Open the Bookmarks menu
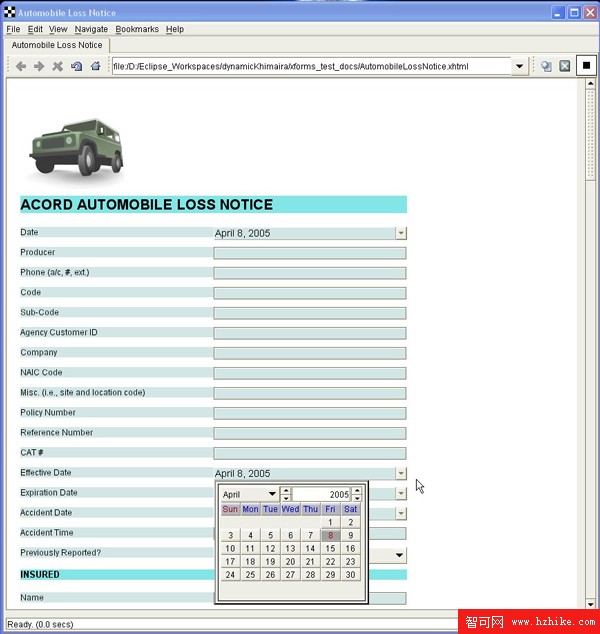This screenshot has width=600, height=634. (x=137, y=29)
